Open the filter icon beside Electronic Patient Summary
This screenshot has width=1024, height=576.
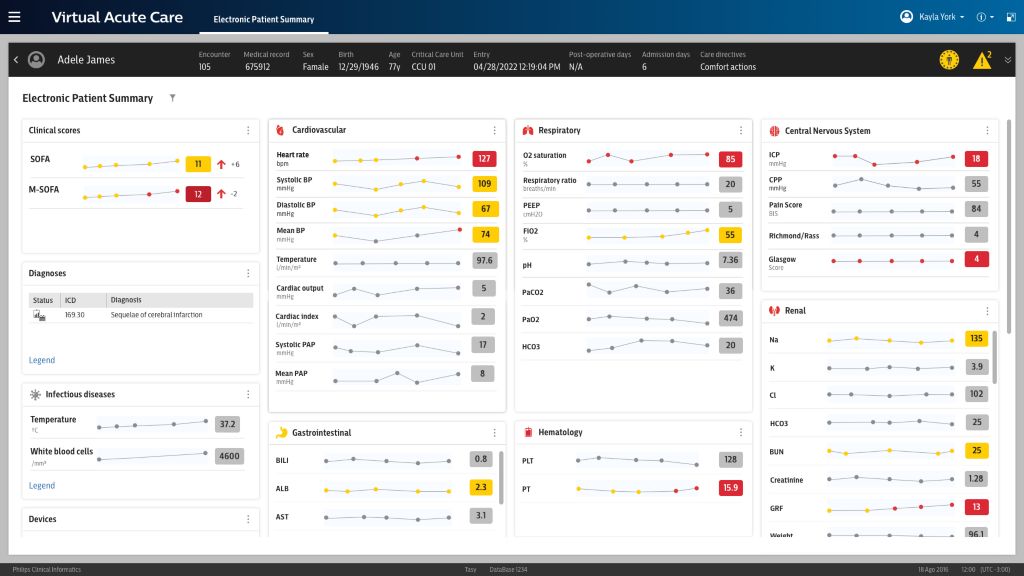pos(172,98)
